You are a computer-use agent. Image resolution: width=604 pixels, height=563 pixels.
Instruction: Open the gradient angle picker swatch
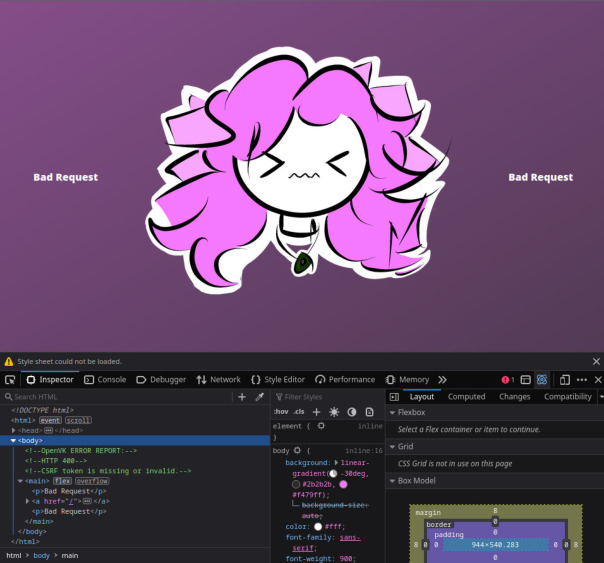(333, 473)
